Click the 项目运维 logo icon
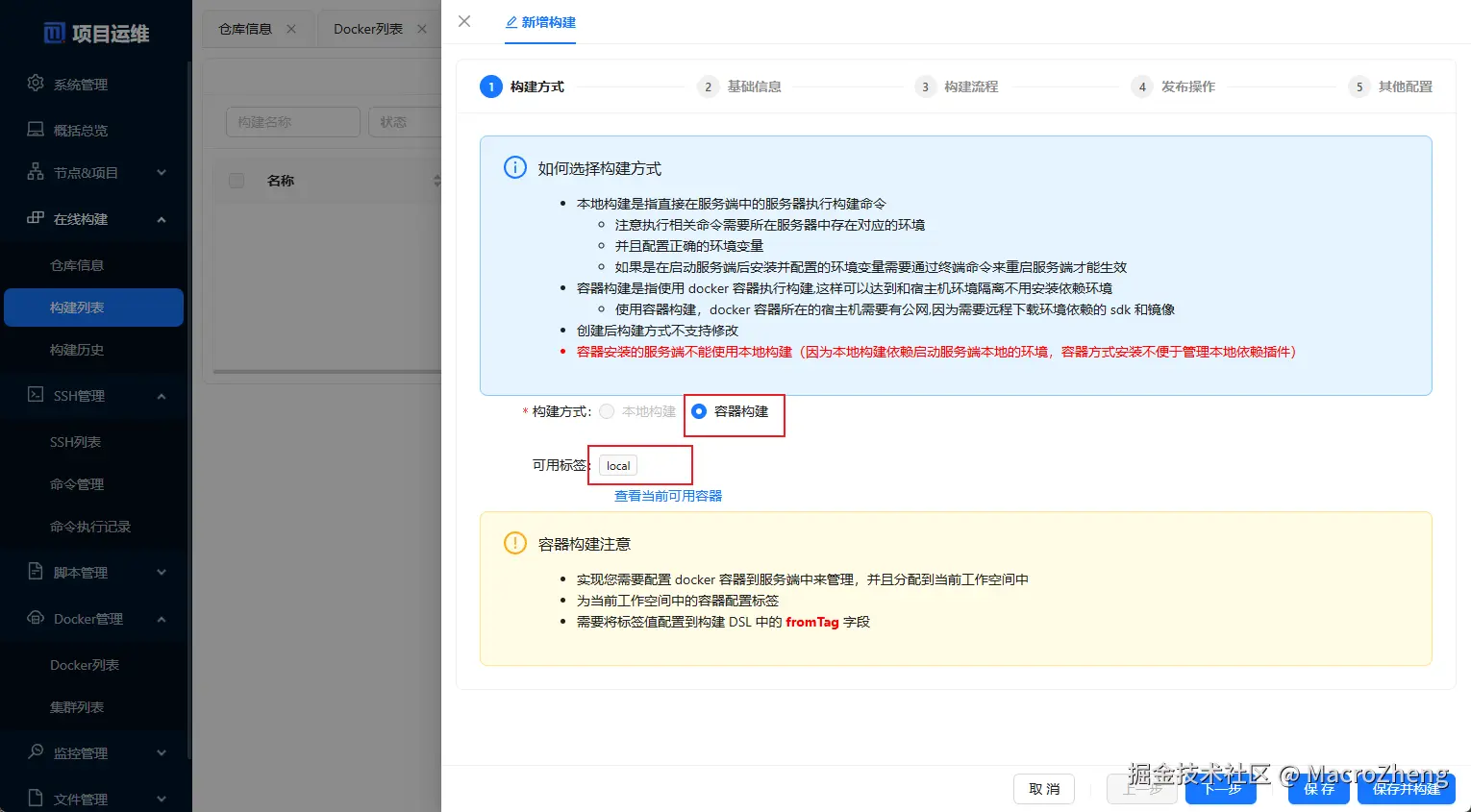 55,34
